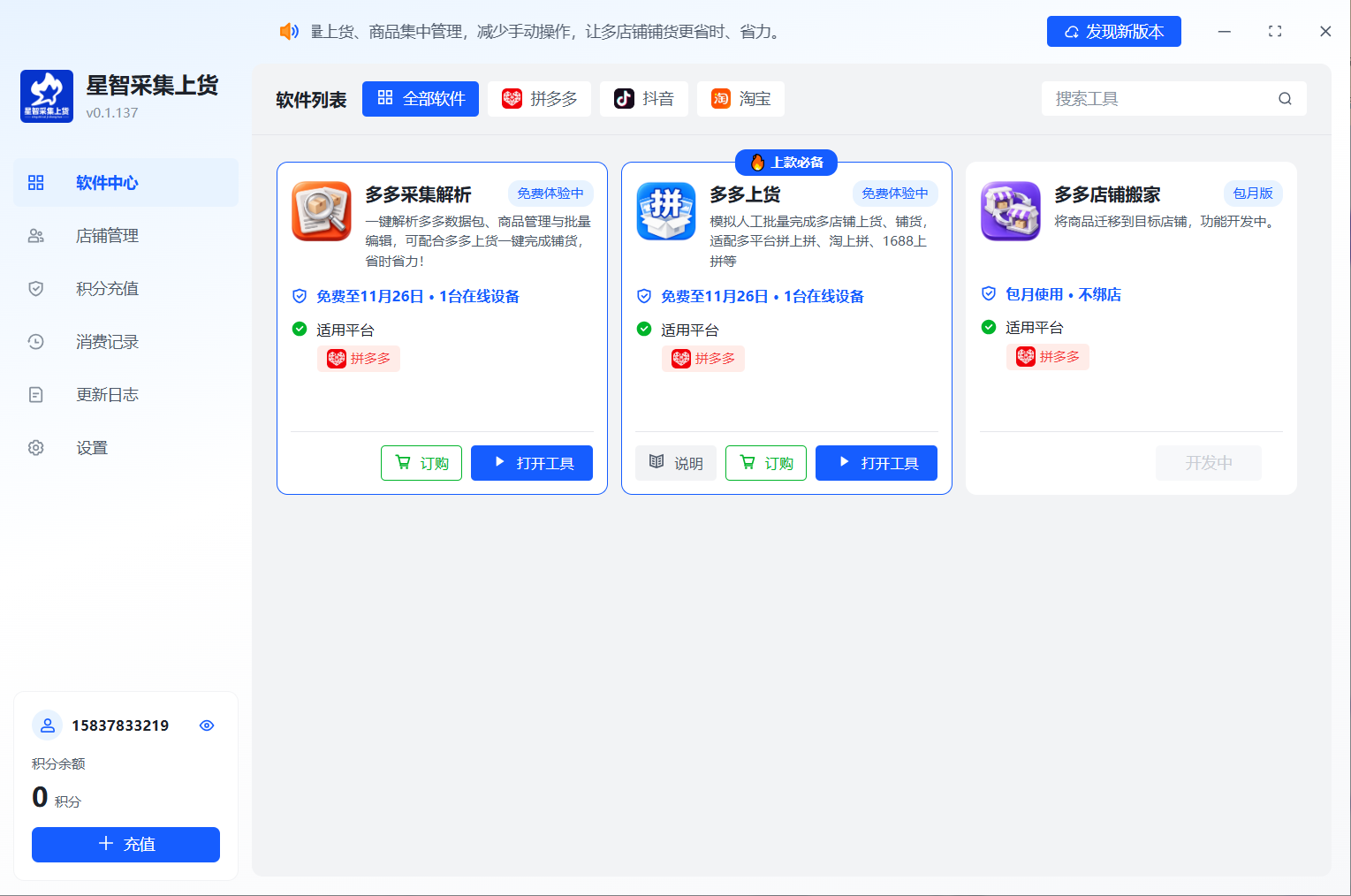
Task: Click version text v0.1.137
Action: pyautogui.click(x=112, y=113)
